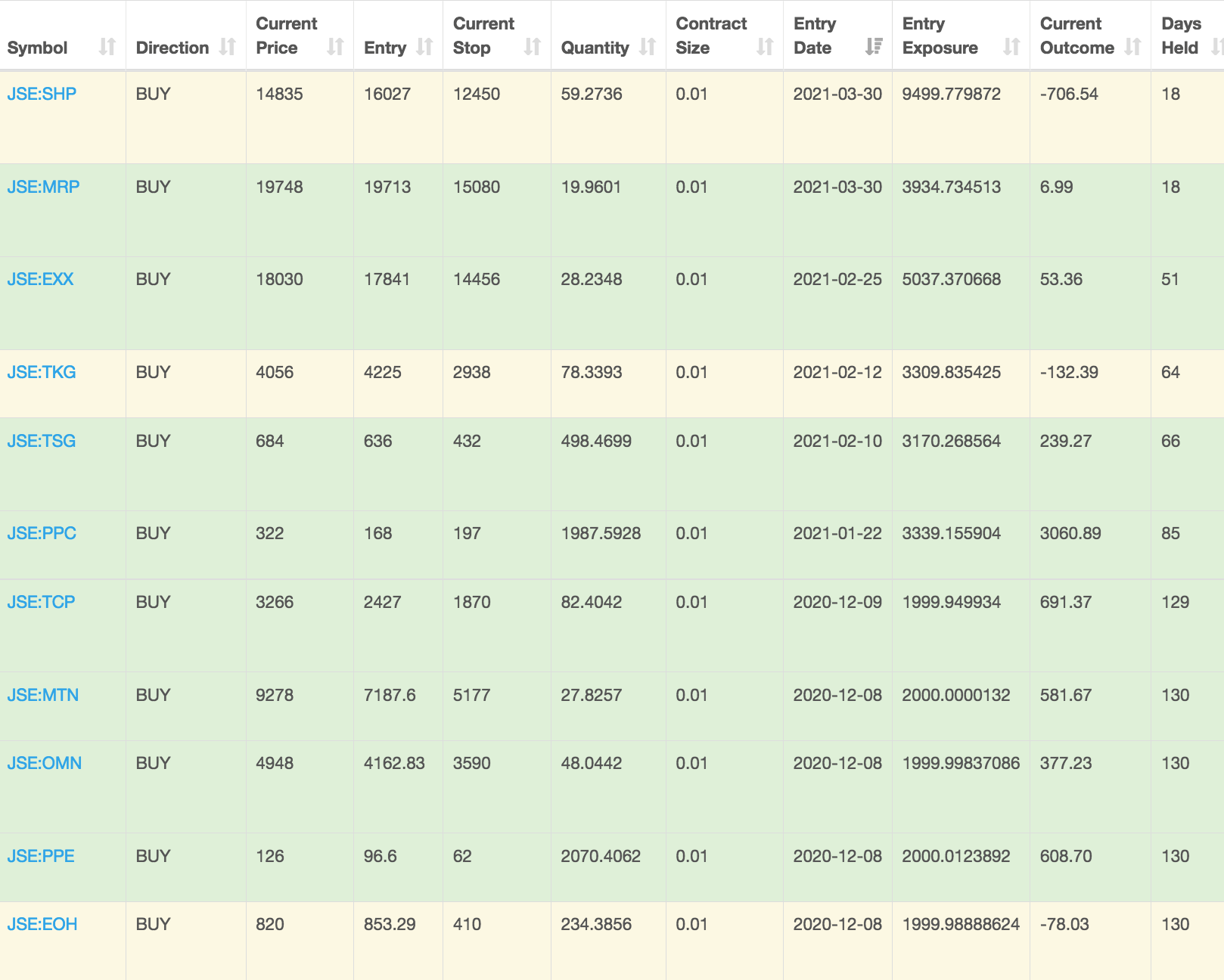Select days held 129 cell
Screen dimensions: 1224x980
coord(1176,602)
